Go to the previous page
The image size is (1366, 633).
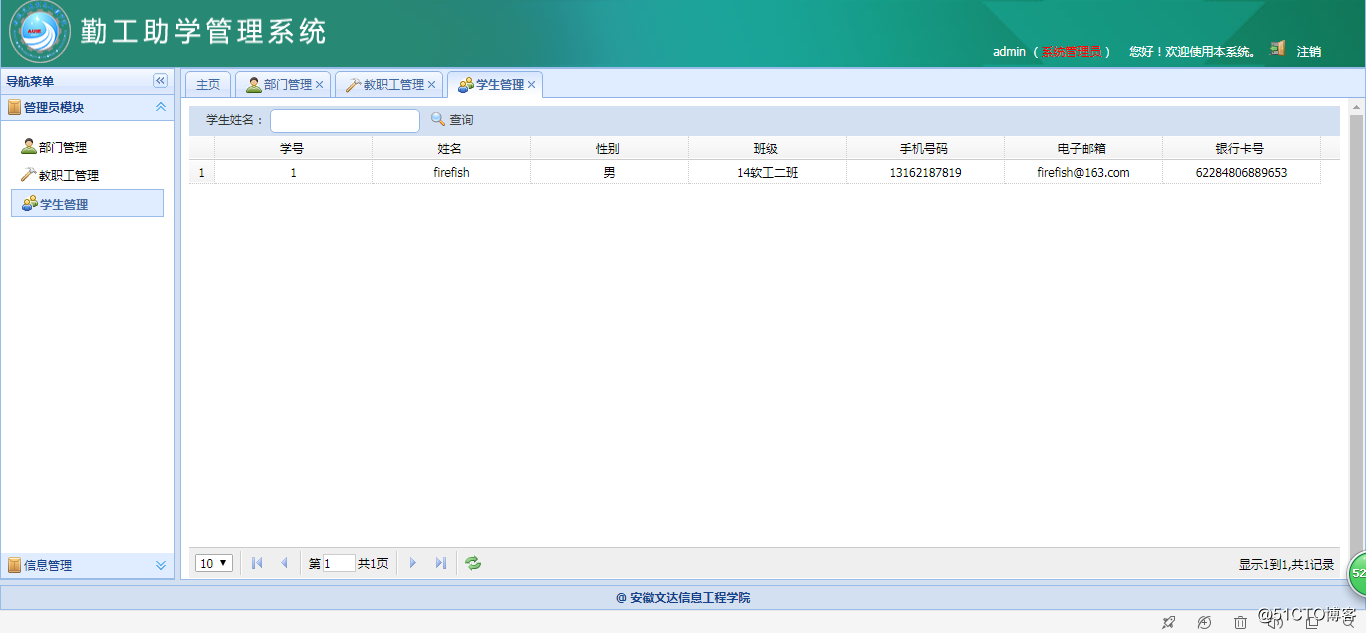284,563
